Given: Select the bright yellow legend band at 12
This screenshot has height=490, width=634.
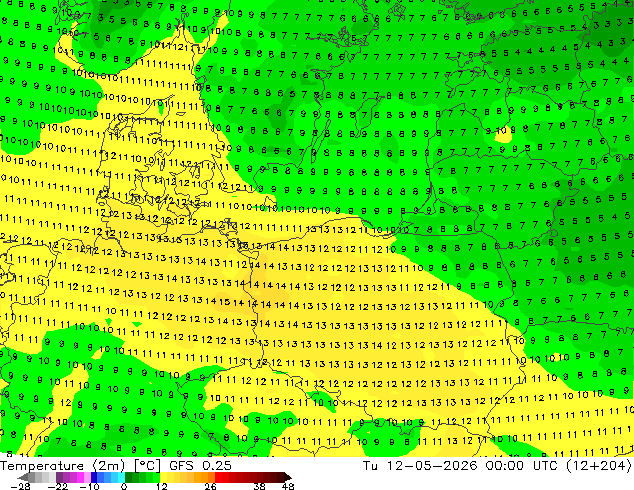Looking at the screenshot, I should pyautogui.click(x=163, y=477).
